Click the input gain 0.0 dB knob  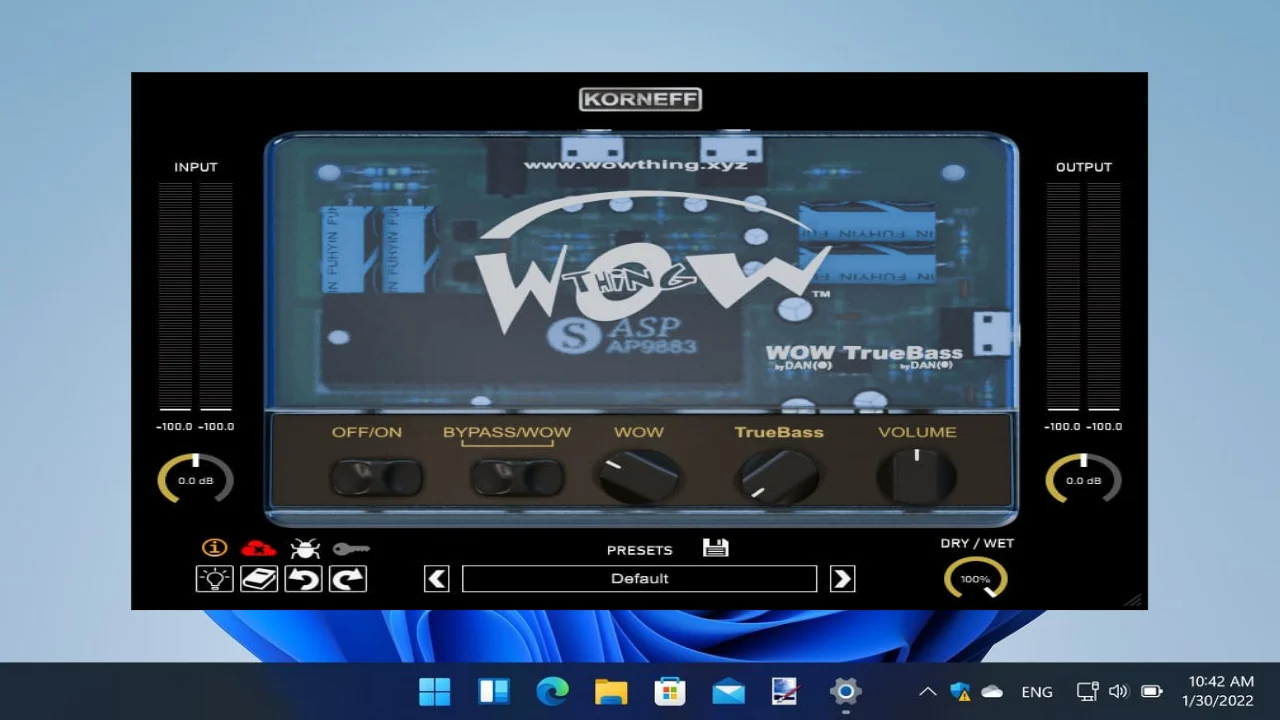pos(195,479)
